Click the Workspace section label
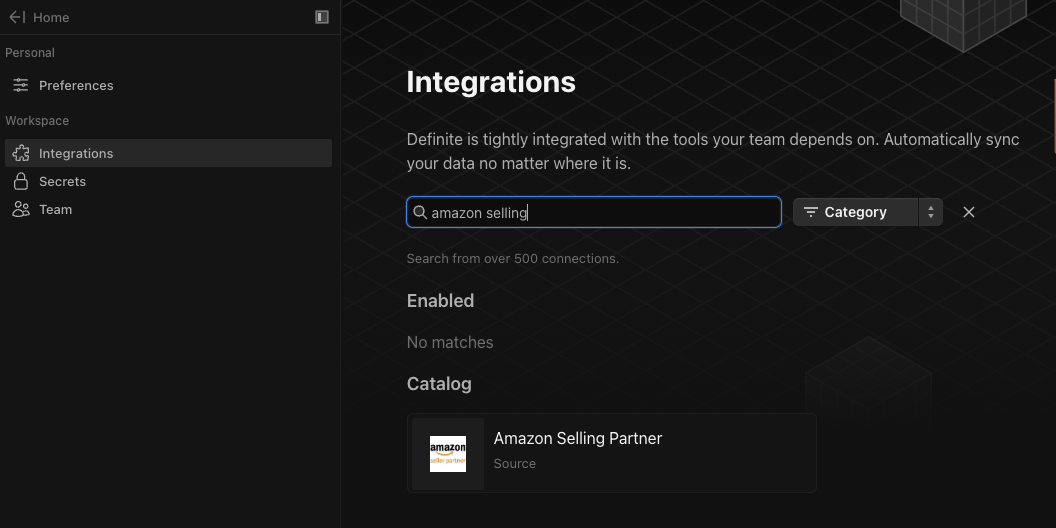This screenshot has height=528, width=1056. pos(37,121)
